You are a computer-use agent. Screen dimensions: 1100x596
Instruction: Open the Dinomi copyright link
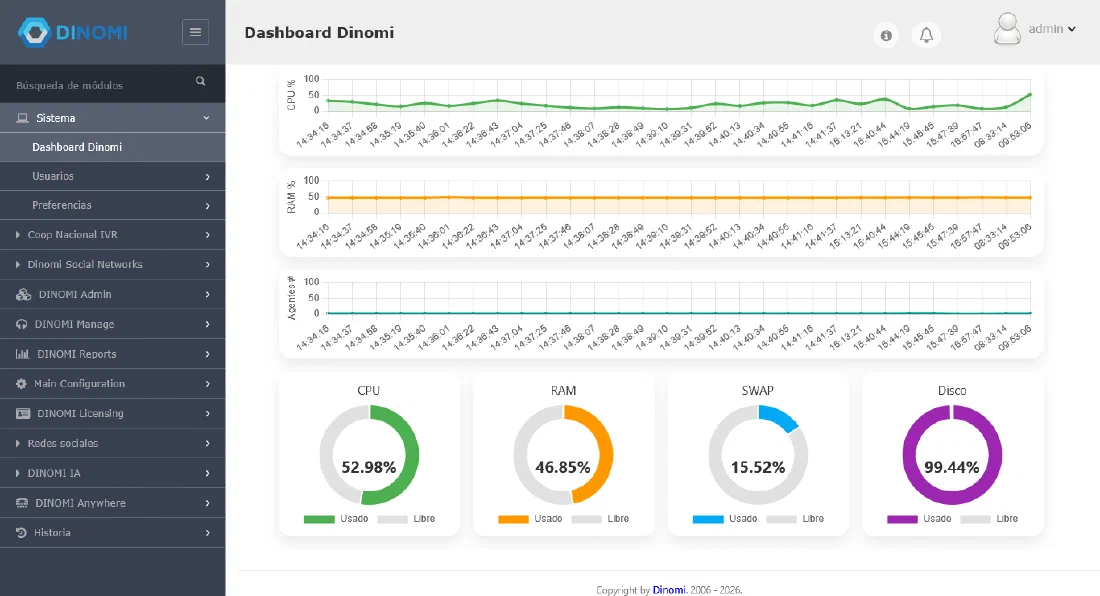669,590
